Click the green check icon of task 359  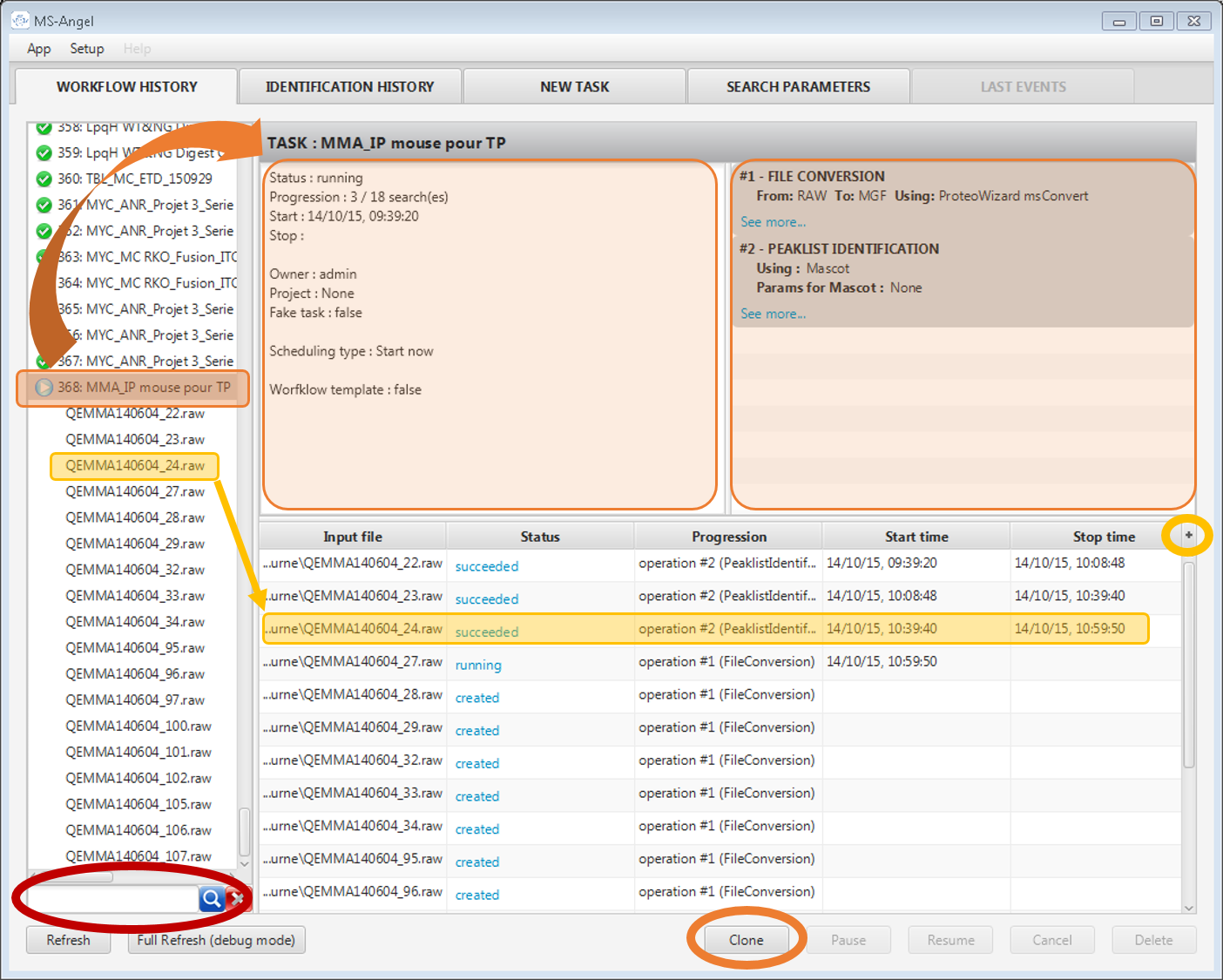(x=44, y=153)
